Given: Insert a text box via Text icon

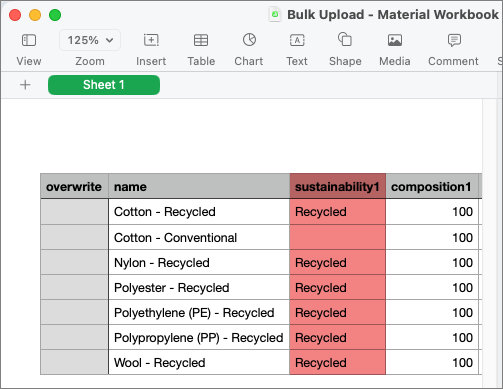Looking at the screenshot, I should click(x=297, y=40).
